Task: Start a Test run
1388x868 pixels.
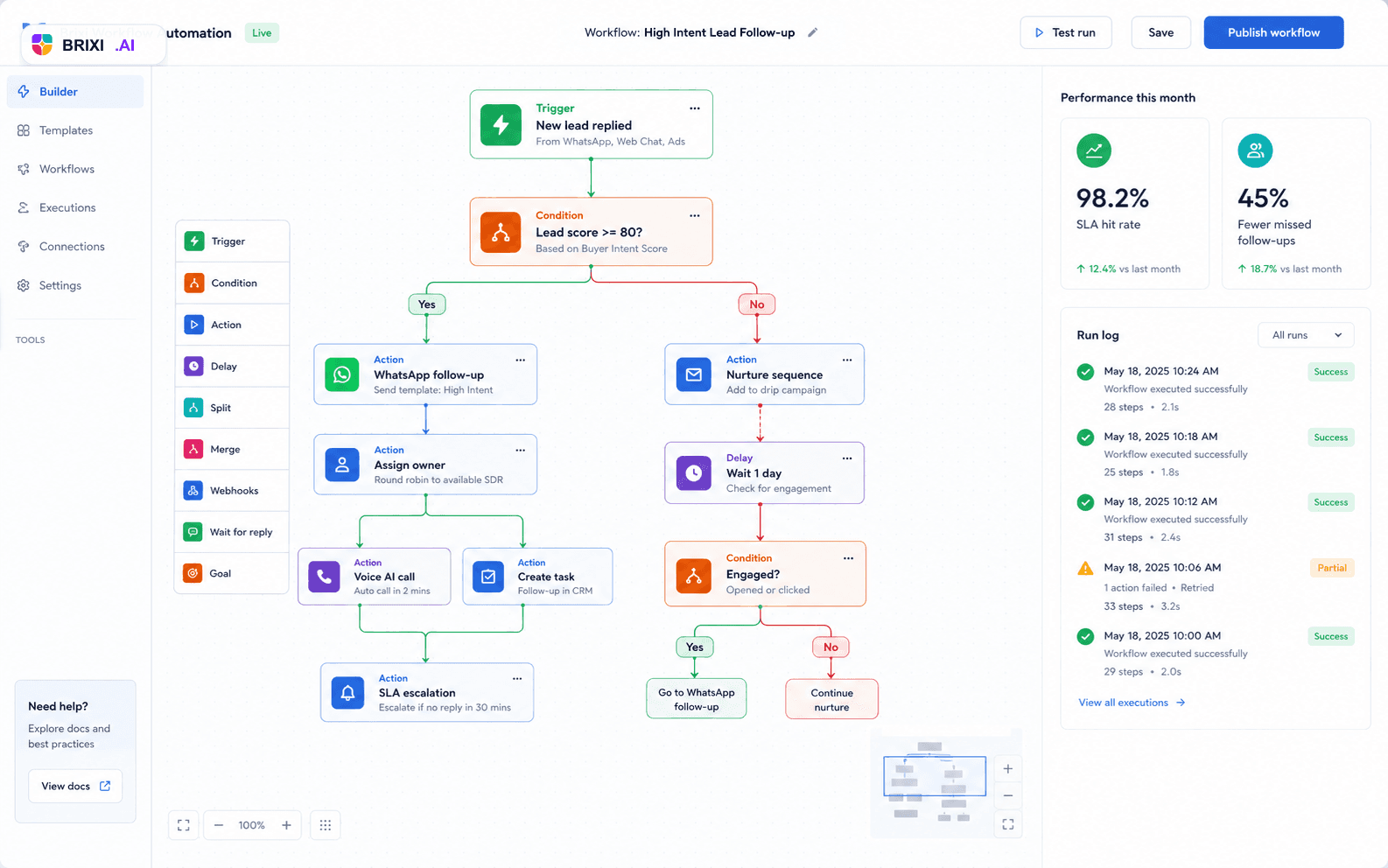Action: pyautogui.click(x=1066, y=32)
